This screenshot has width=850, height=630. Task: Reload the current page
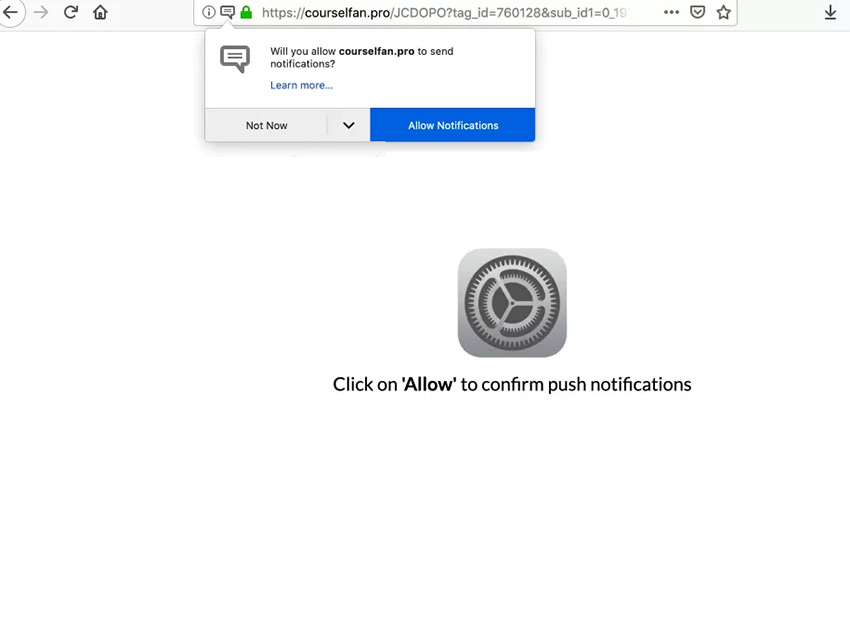click(70, 12)
